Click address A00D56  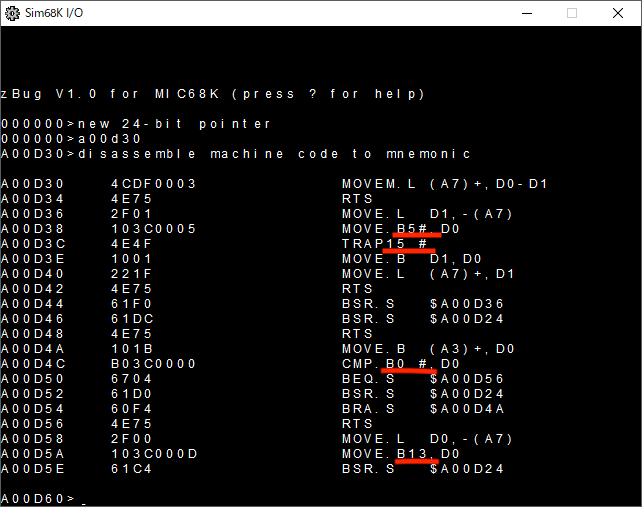pos(32,424)
